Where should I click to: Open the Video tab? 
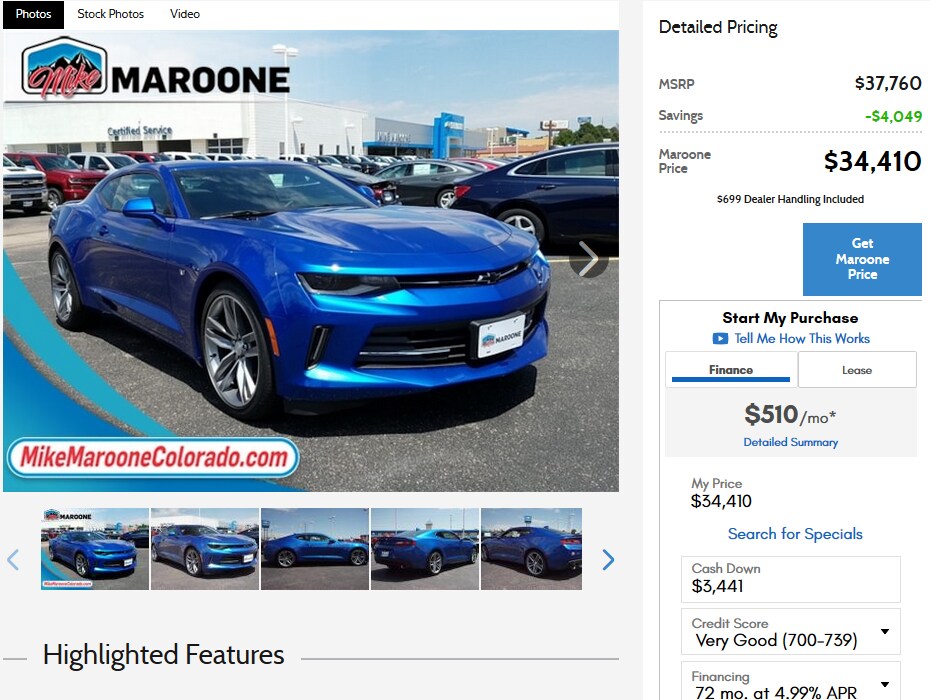pyautogui.click(x=185, y=14)
